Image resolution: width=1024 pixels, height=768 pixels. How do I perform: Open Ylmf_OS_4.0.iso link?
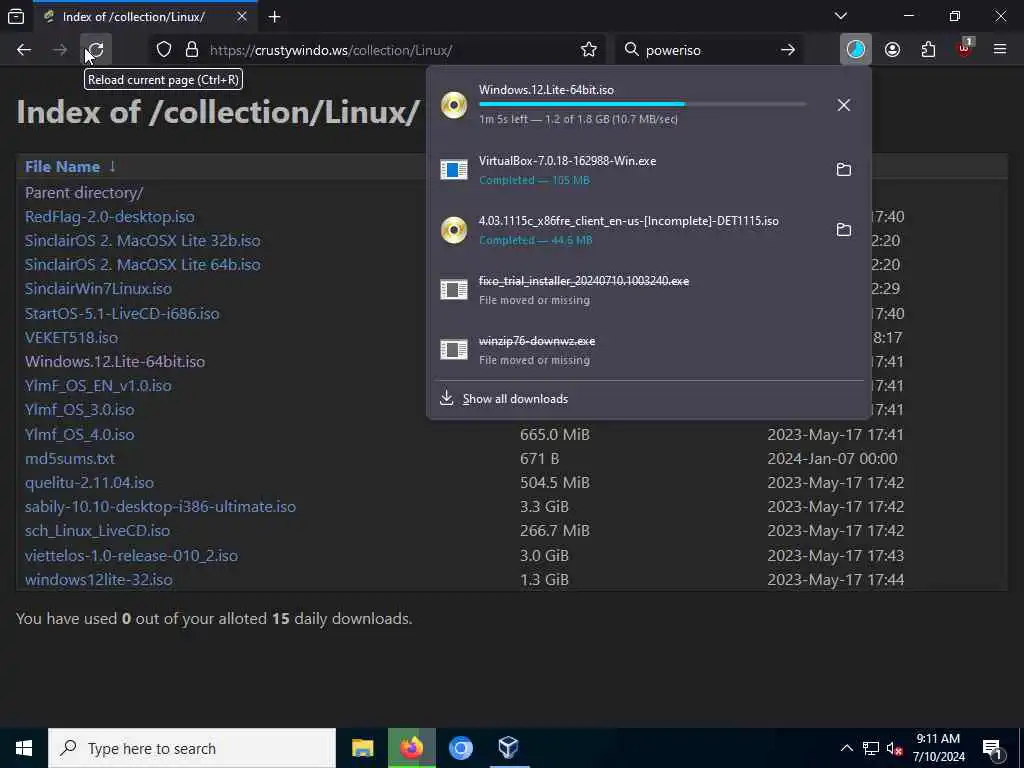pos(80,434)
